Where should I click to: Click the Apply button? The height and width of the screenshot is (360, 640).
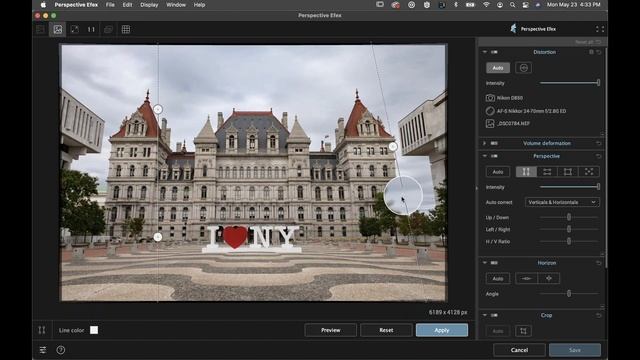click(x=442, y=330)
